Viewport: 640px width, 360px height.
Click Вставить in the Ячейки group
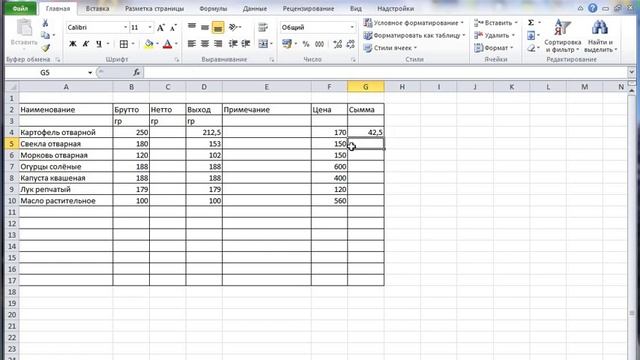coord(496,23)
